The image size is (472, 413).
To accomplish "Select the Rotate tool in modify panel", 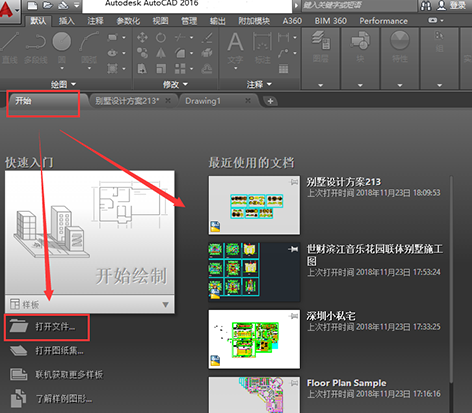I will (161, 37).
